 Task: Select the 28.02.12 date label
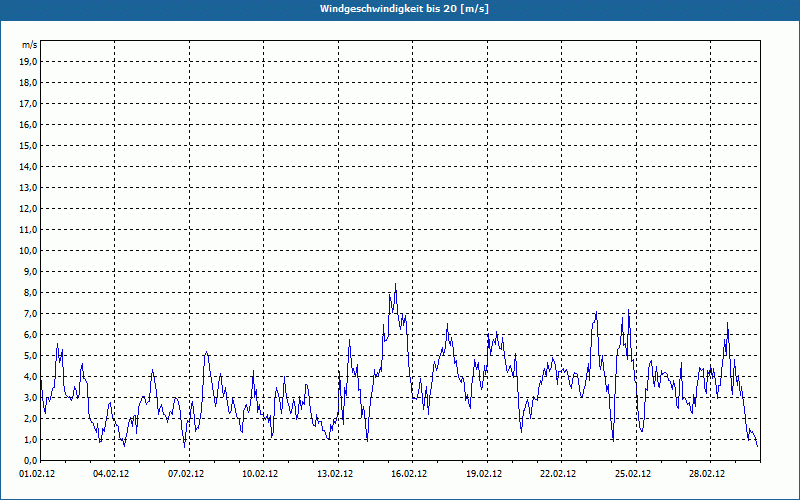point(707,474)
